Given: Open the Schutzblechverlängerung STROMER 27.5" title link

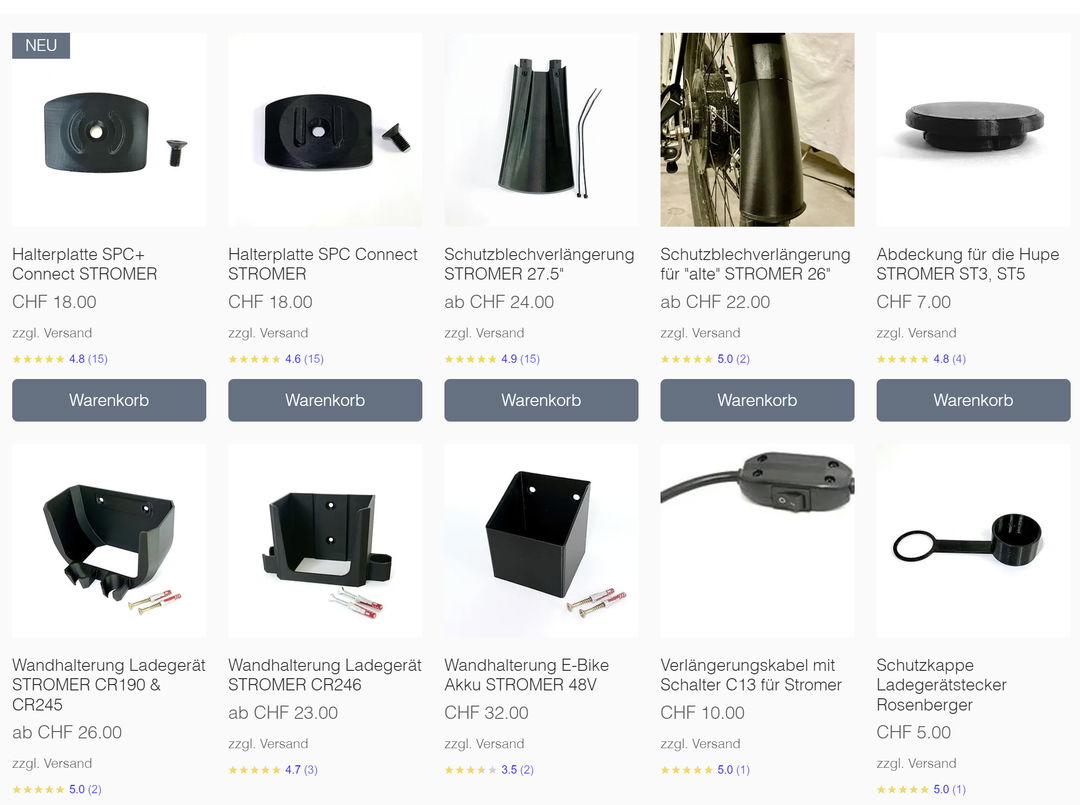Looking at the screenshot, I should point(539,264).
